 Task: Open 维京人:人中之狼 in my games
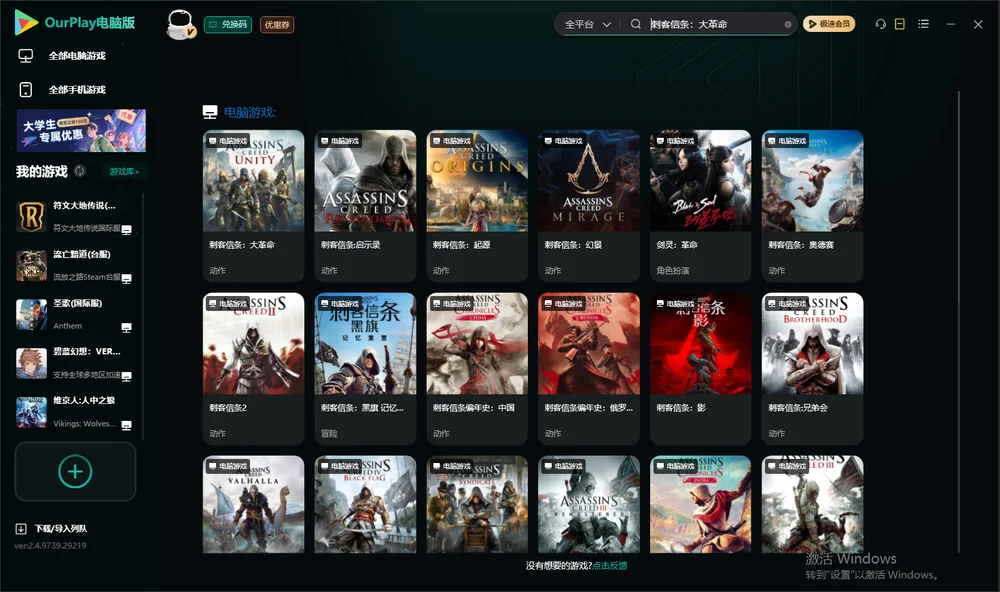[x=75, y=412]
